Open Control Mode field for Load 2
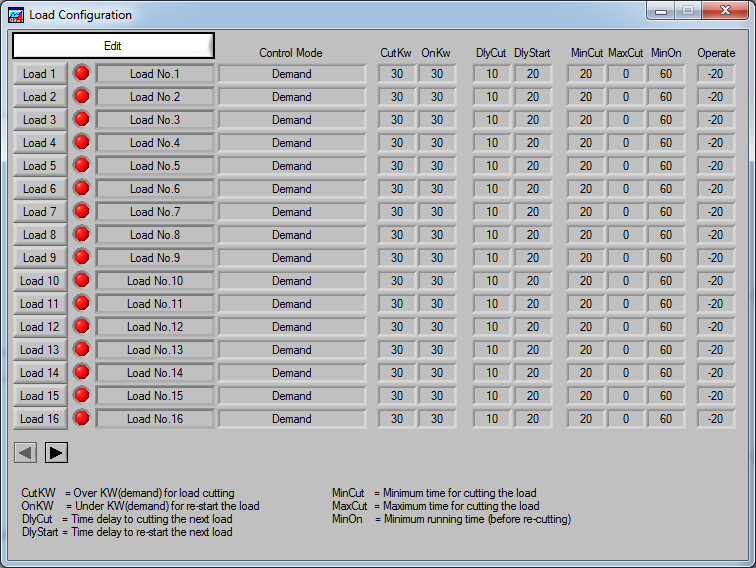Image resolution: width=756 pixels, height=568 pixels. [292, 97]
